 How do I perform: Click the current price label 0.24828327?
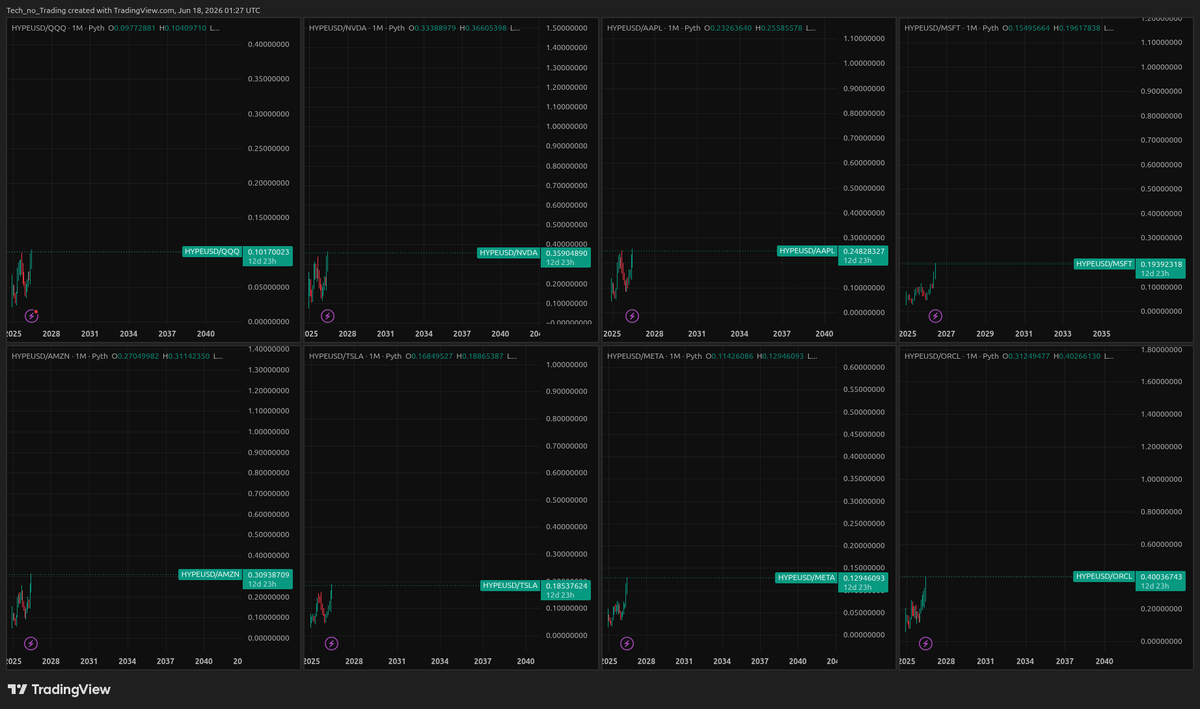click(x=863, y=251)
